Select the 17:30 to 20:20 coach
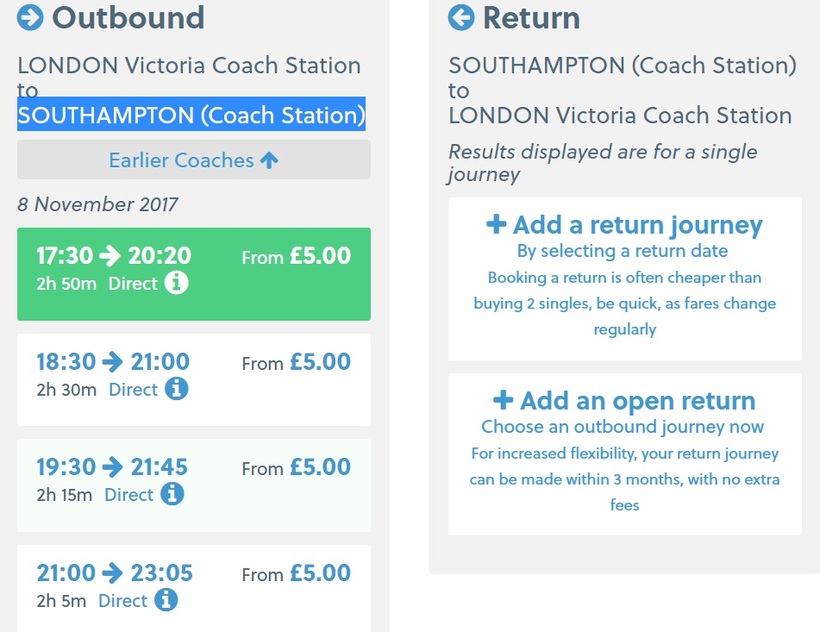 click(x=194, y=274)
